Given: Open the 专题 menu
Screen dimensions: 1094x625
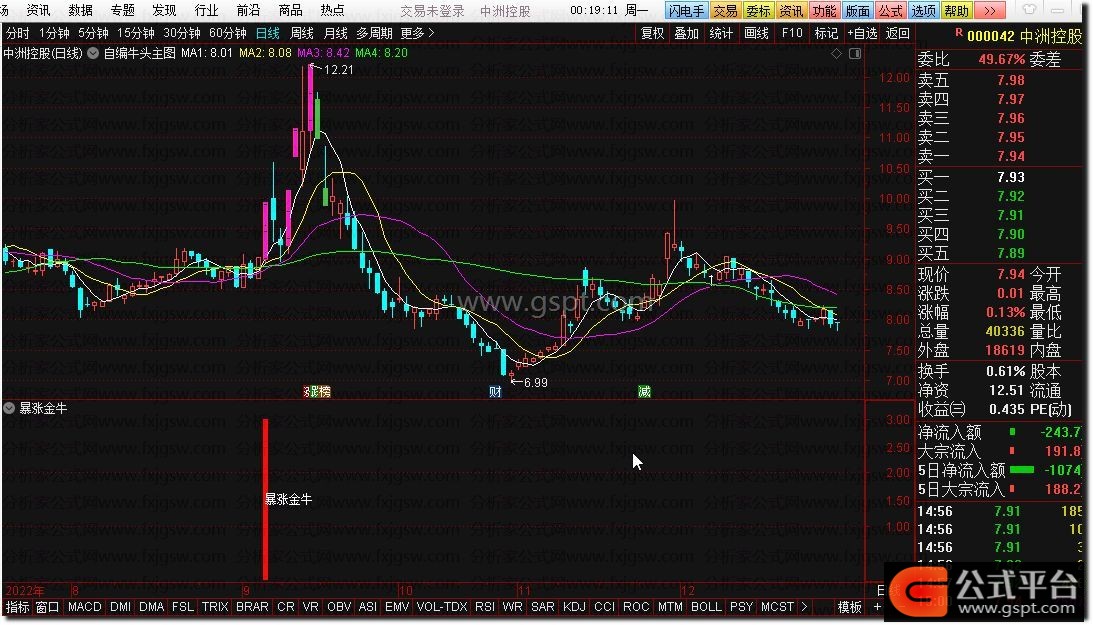Looking at the screenshot, I should click(122, 10).
